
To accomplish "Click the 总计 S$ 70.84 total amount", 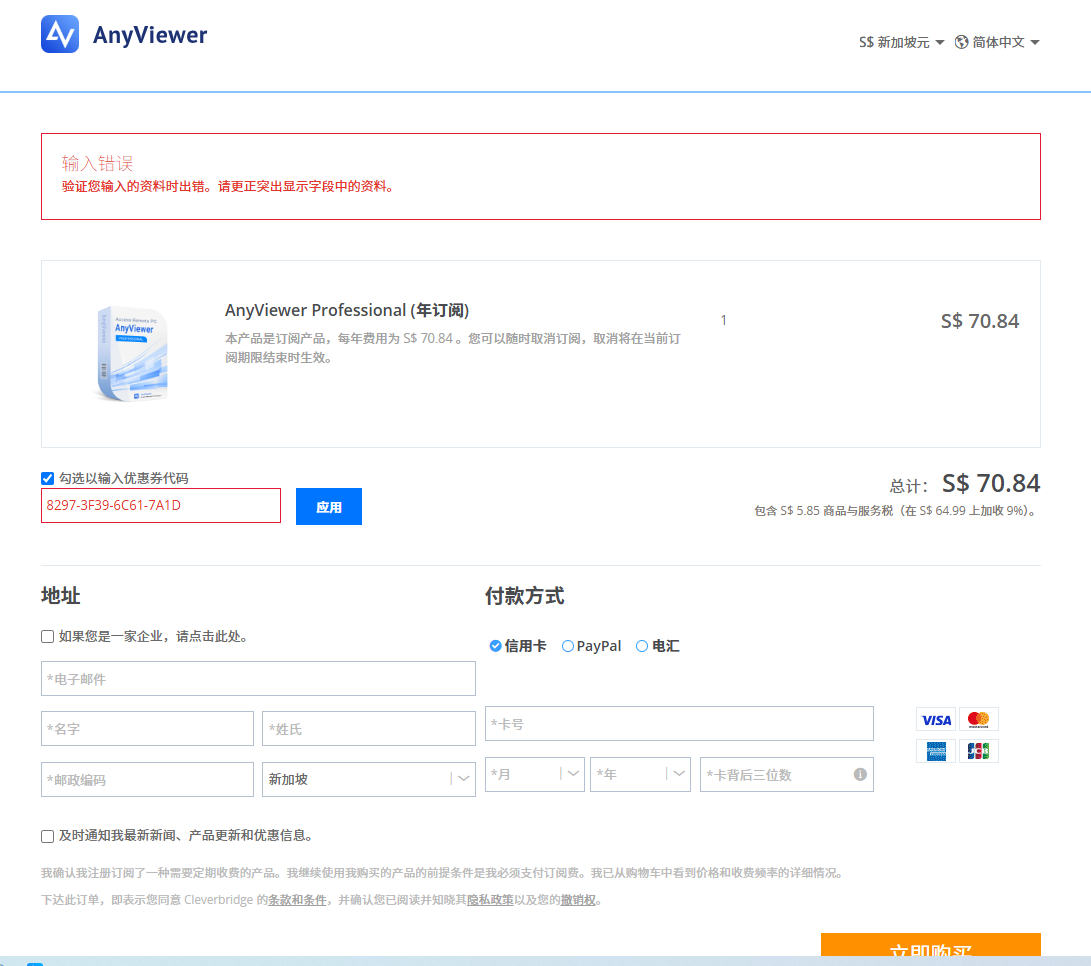I will tap(964, 484).
